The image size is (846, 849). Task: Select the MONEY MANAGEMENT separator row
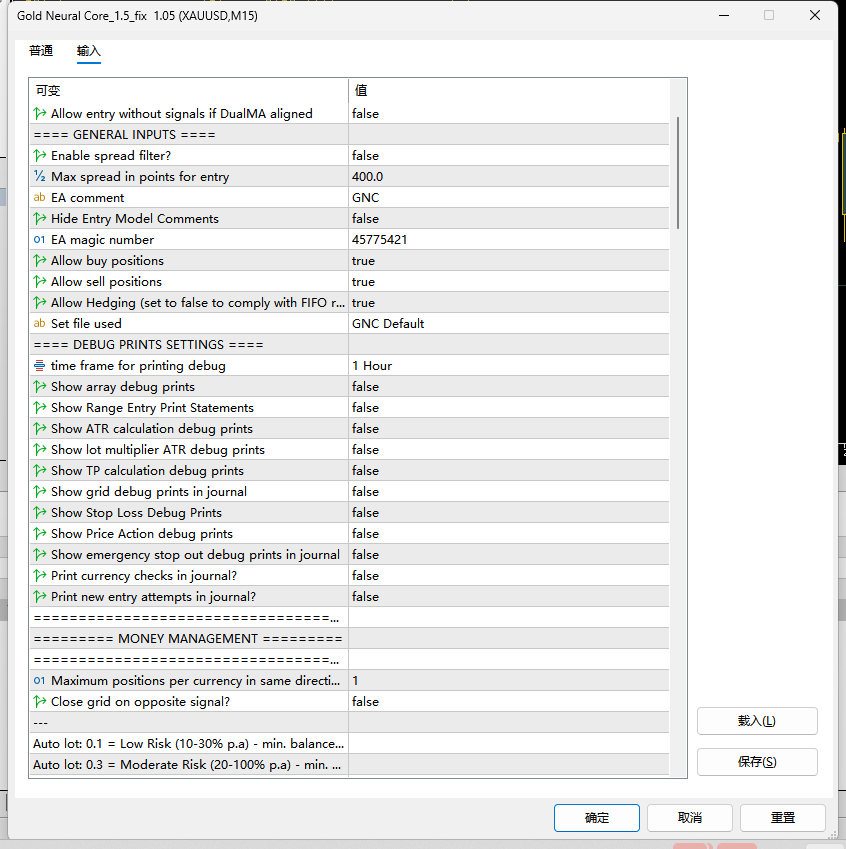click(350, 639)
